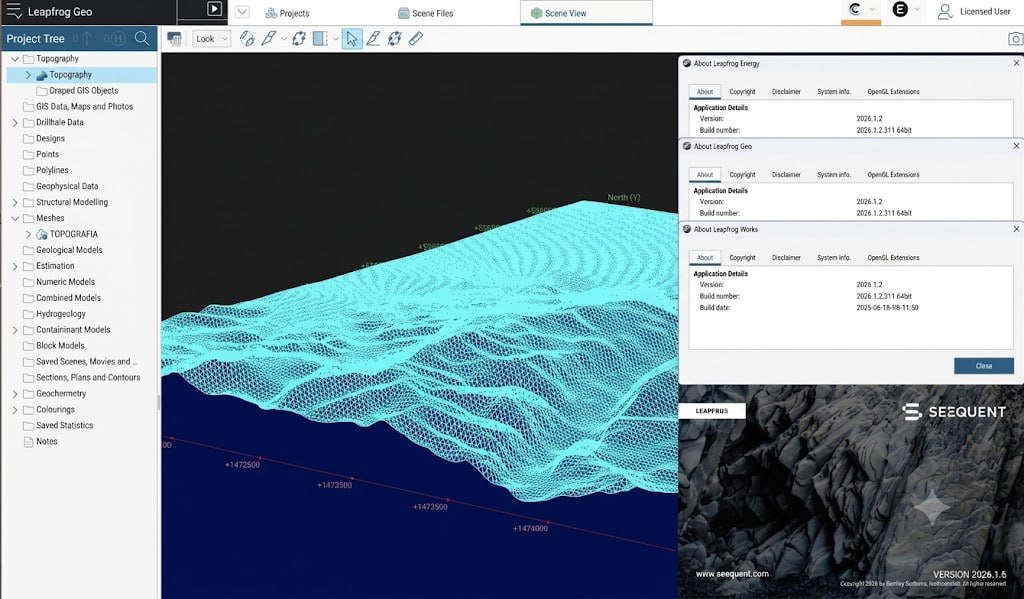Select the Geophysical Data folder
This screenshot has width=1024, height=599.
tap(61, 186)
